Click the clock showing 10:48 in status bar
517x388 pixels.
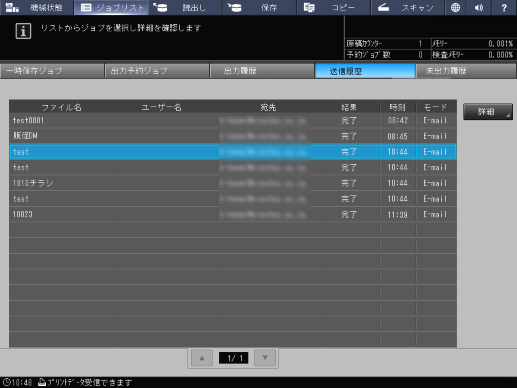click(18, 382)
